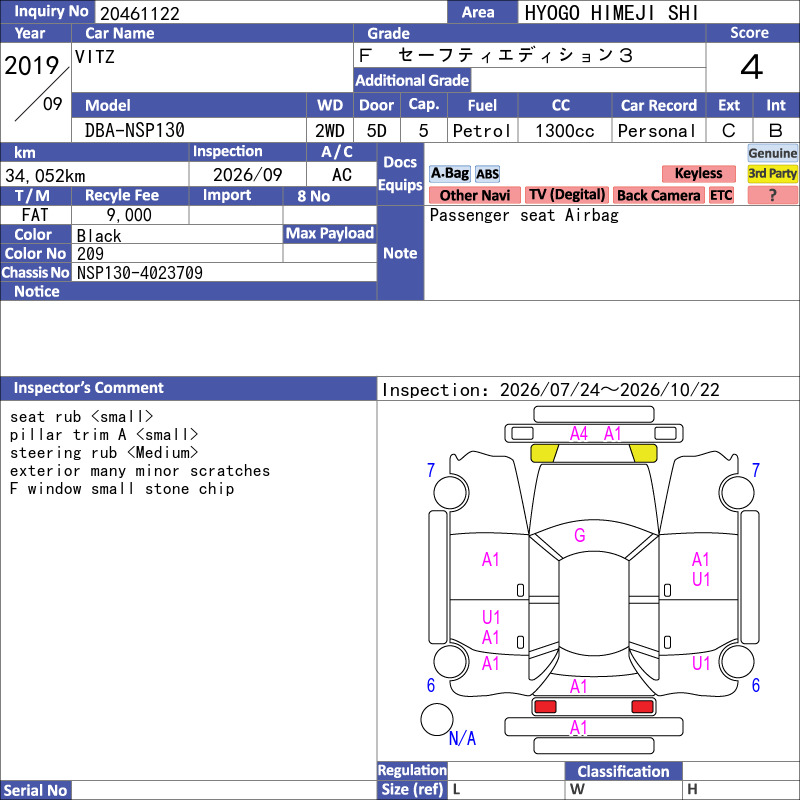Click the car record value Personal
Image resolution: width=800 pixels, height=800 pixels.
(657, 131)
